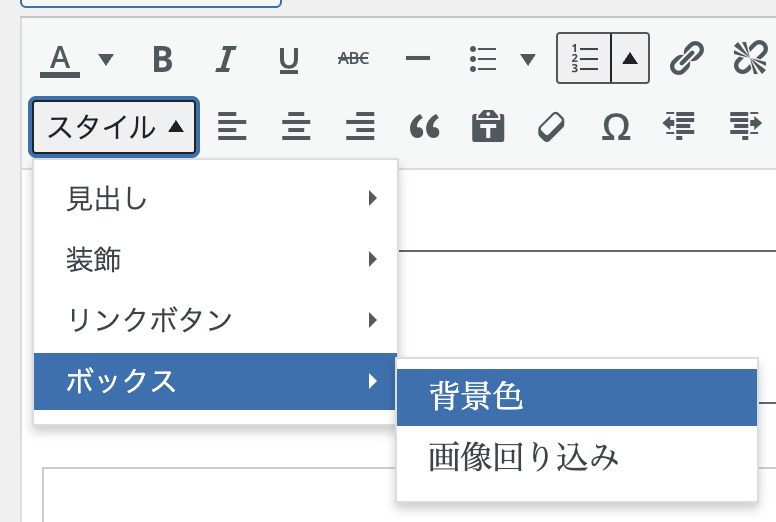
Task: Toggle the numbered list button
Action: pos(584,59)
